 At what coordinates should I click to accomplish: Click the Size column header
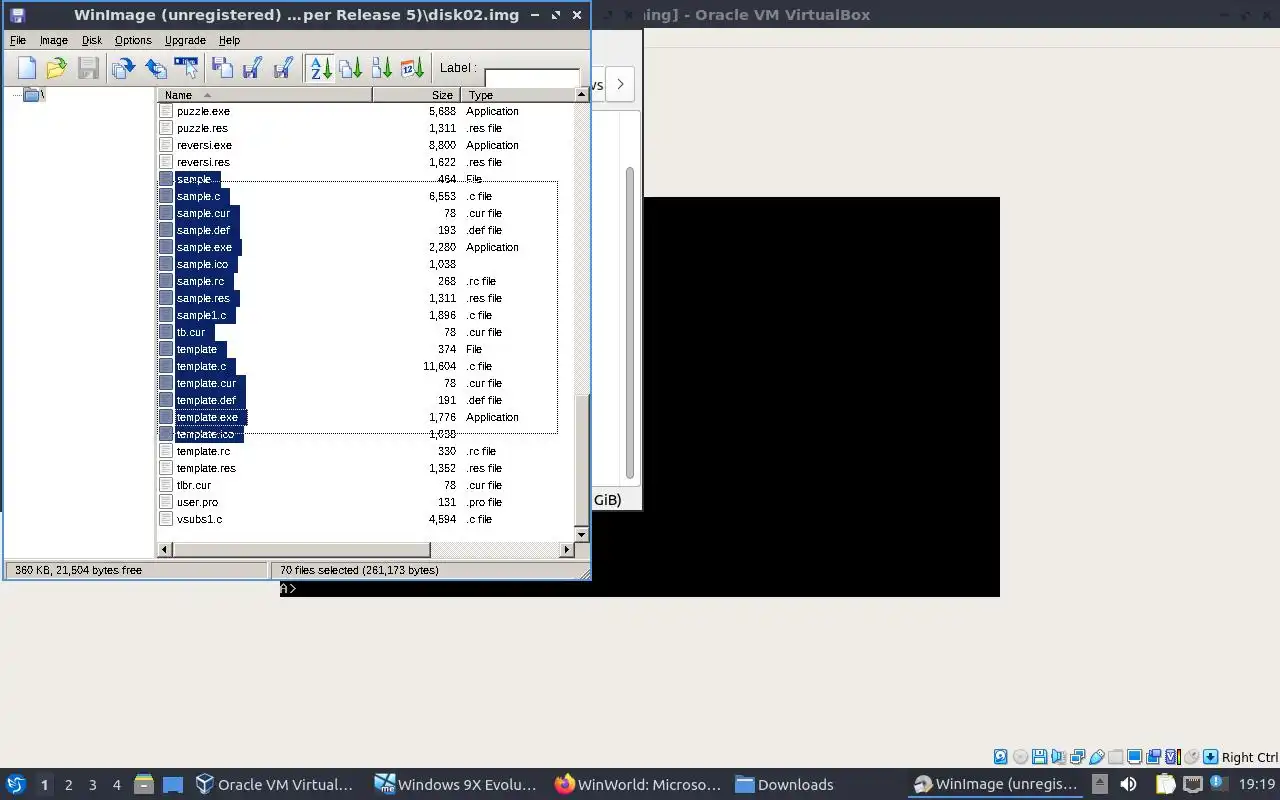(416, 95)
